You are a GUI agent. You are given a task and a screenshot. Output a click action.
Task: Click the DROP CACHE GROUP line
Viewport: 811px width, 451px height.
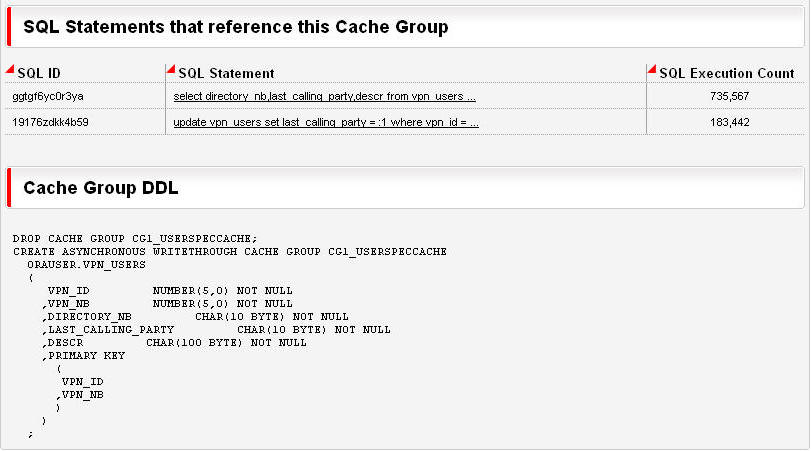click(135, 238)
